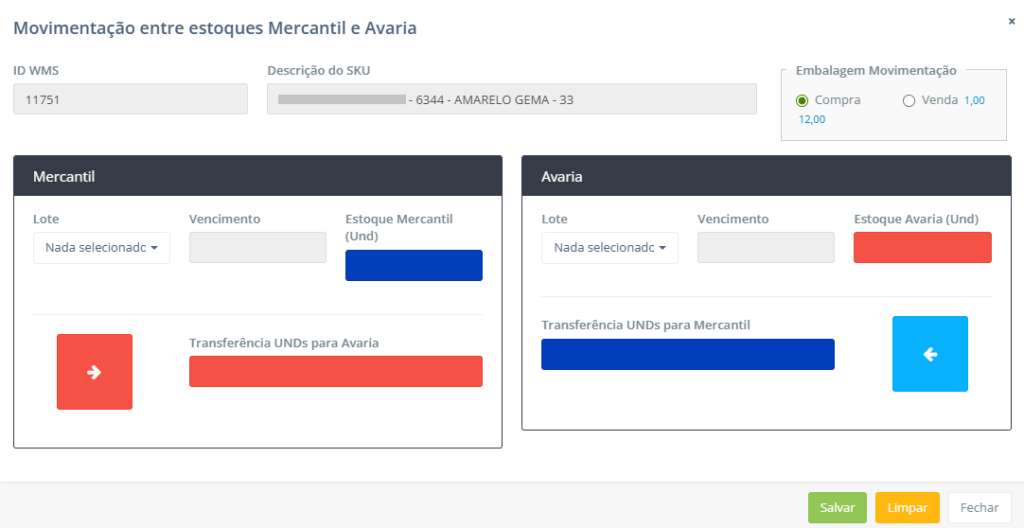This screenshot has height=528, width=1024.
Task: Select the Venda packaging radio button
Action: pos(909,100)
